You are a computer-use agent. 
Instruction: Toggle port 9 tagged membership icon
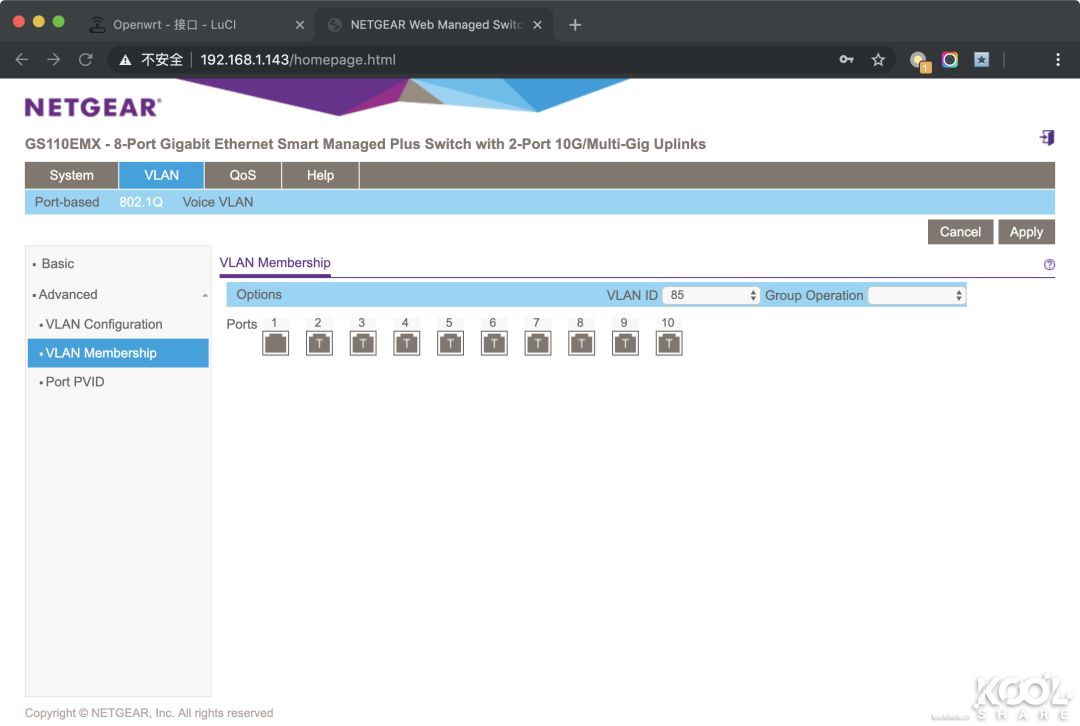(x=625, y=343)
